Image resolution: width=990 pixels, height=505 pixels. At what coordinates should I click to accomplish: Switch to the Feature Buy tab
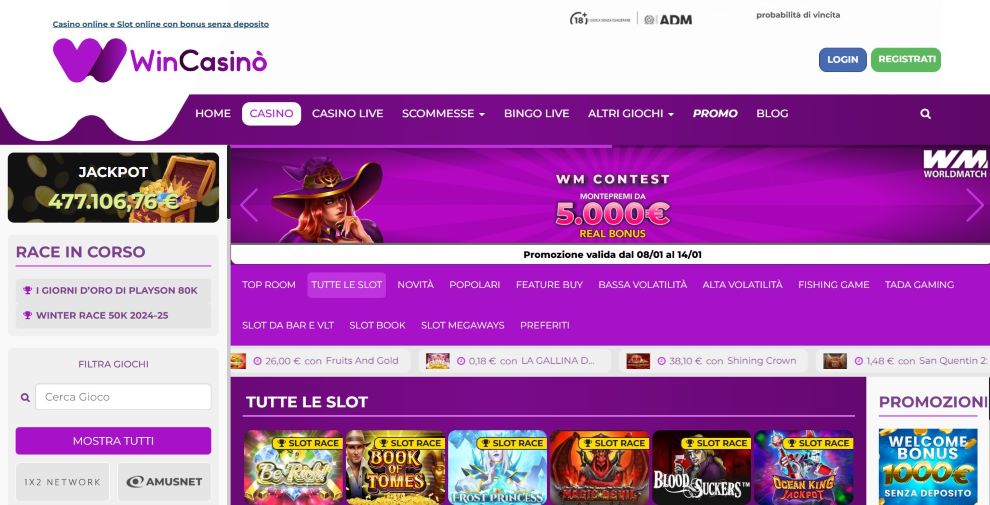point(549,285)
